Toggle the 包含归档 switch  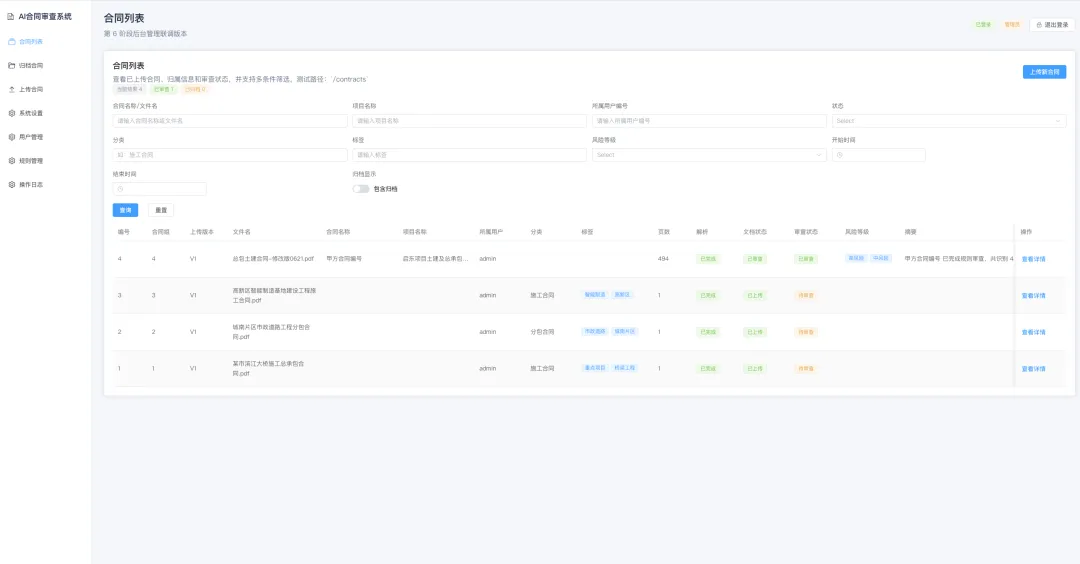[x=361, y=189]
